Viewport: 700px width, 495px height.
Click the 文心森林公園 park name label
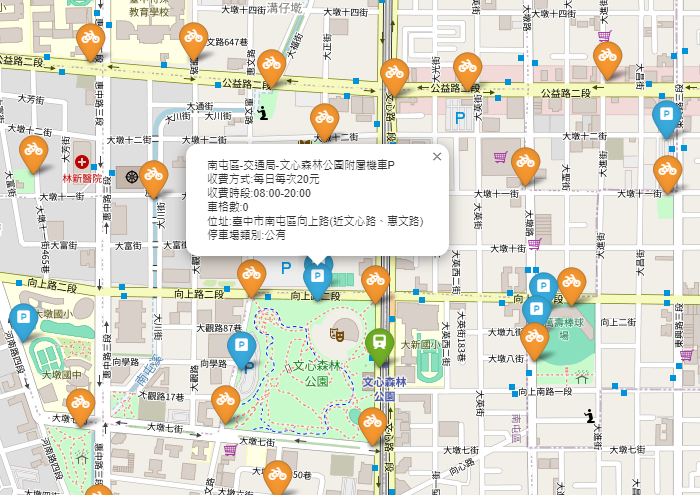[317, 374]
